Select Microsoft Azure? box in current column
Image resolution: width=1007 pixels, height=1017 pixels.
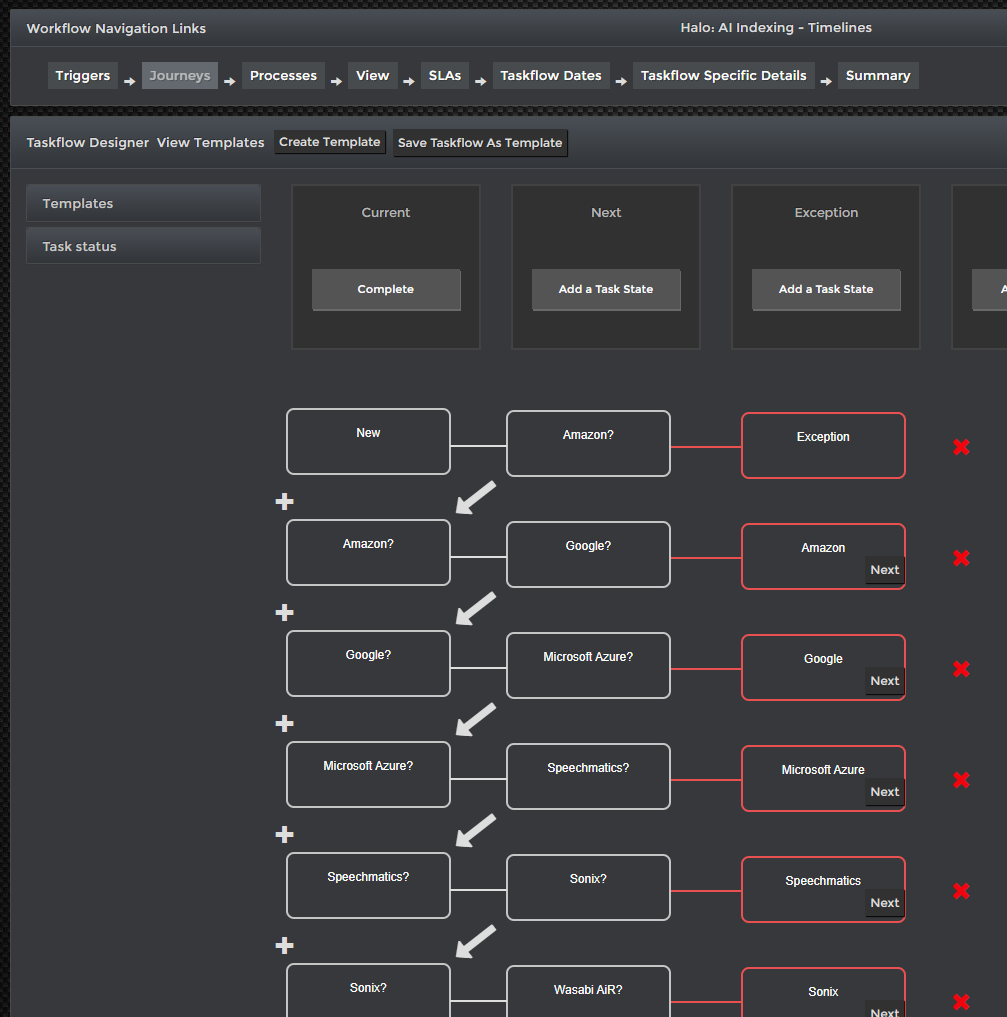(x=368, y=774)
